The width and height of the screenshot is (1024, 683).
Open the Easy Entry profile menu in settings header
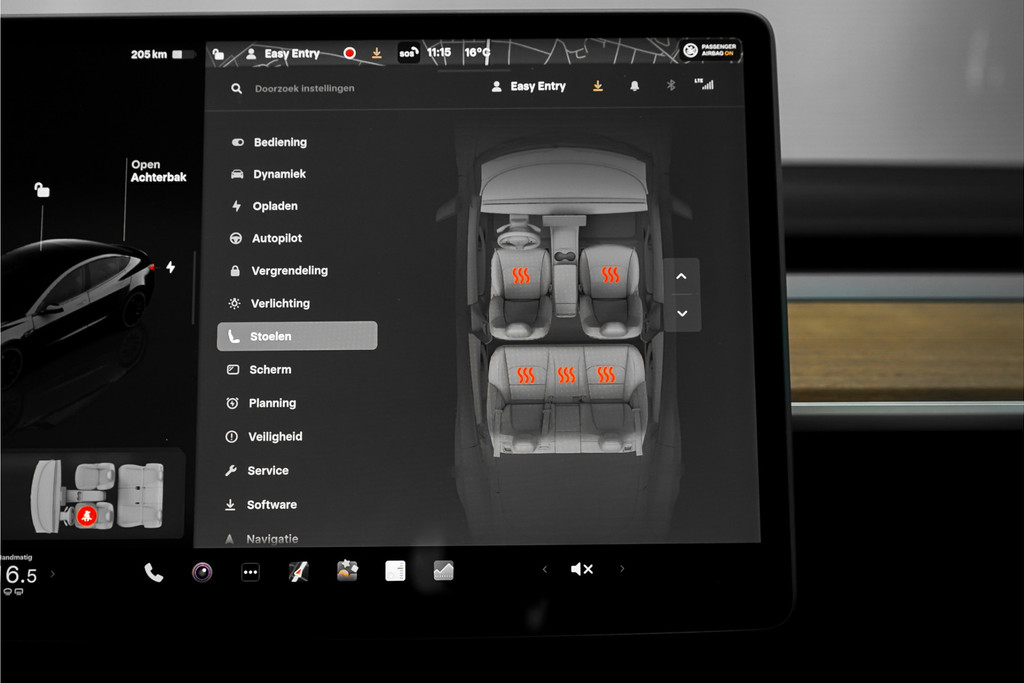[x=529, y=87]
